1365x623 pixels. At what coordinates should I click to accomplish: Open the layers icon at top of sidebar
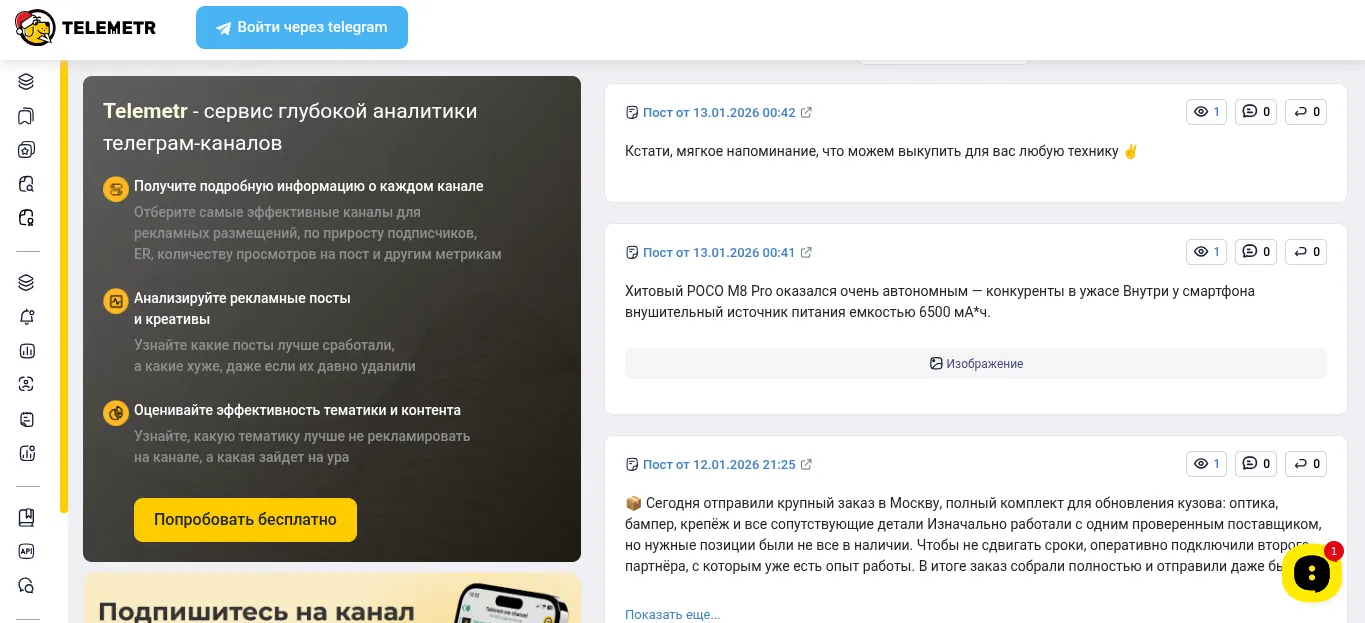pos(27,82)
